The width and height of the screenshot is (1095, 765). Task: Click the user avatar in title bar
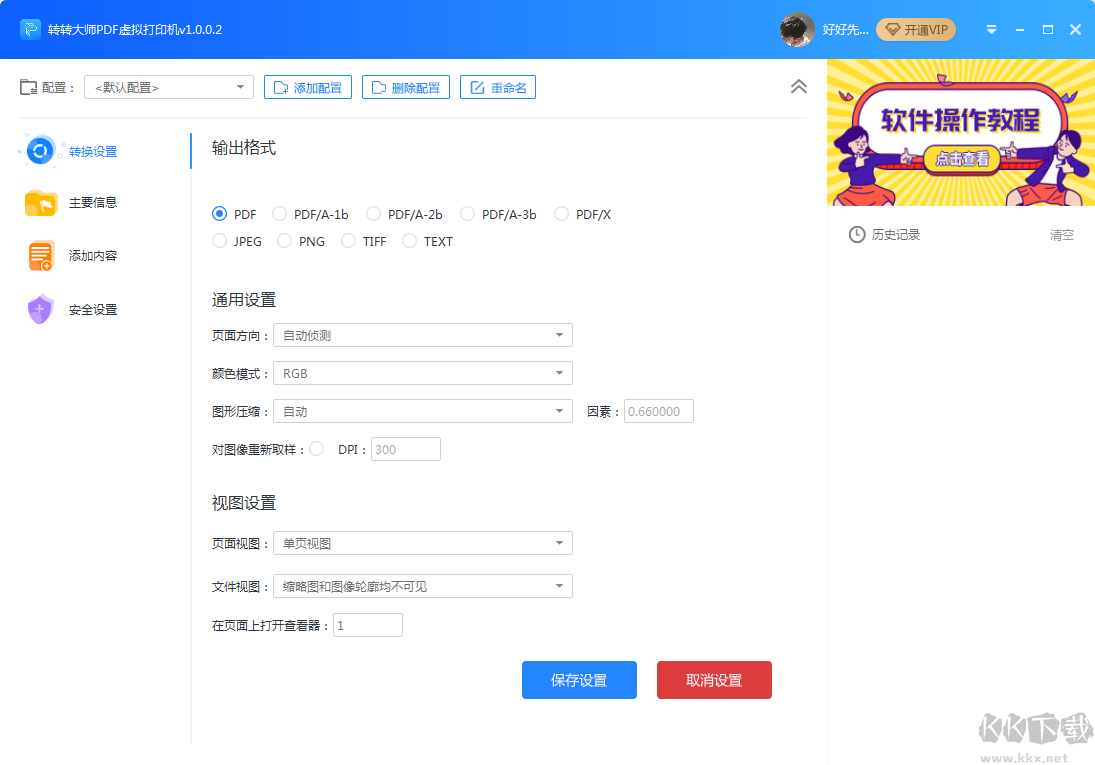(x=796, y=30)
